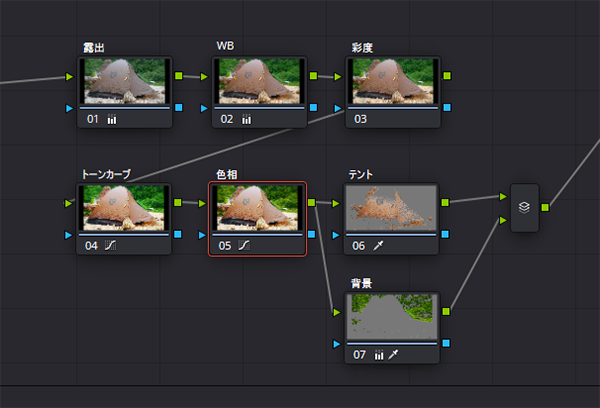Screen dimensions: 600x408
Task: Click the output of layer mixer node
Action: click(x=545, y=207)
